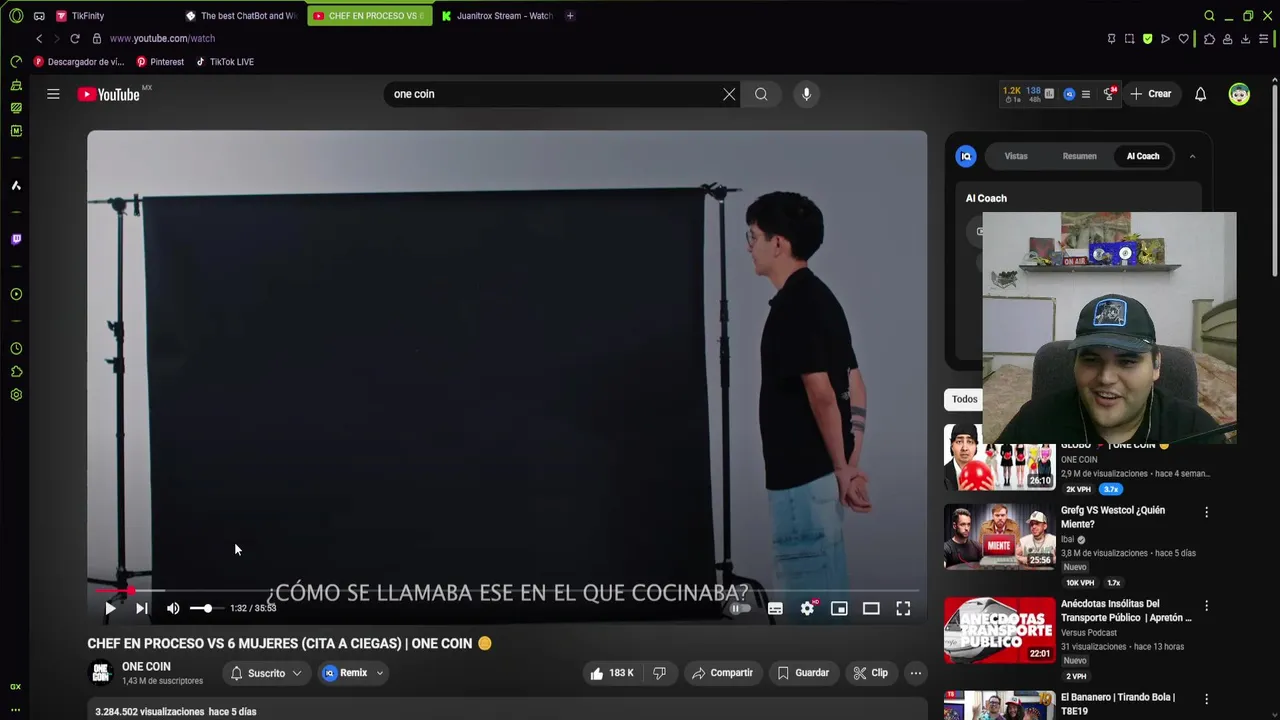Collapse the vidIQ panel chevron
This screenshot has width=1280, height=720.
[x=1192, y=156]
